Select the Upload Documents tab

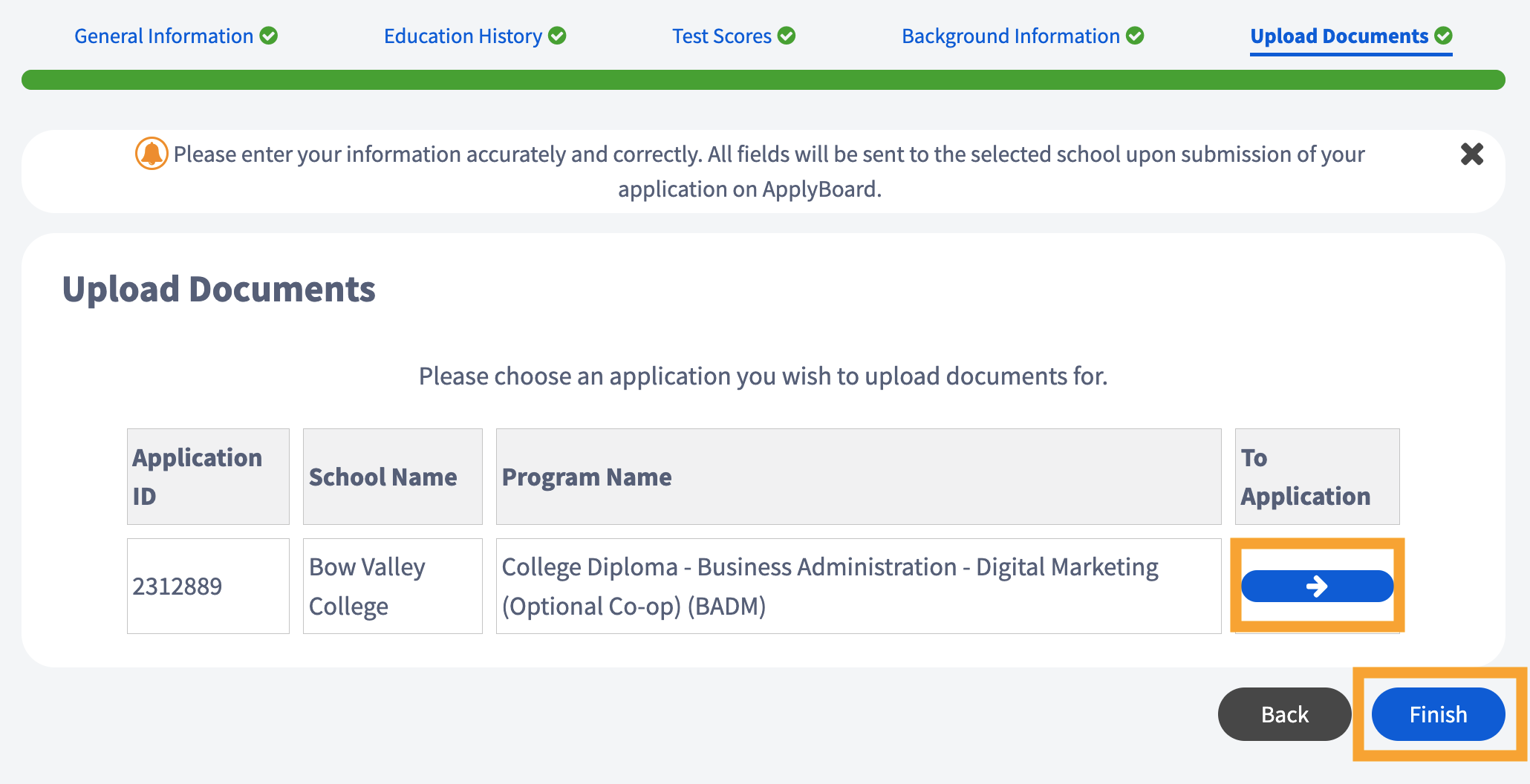tap(1351, 36)
